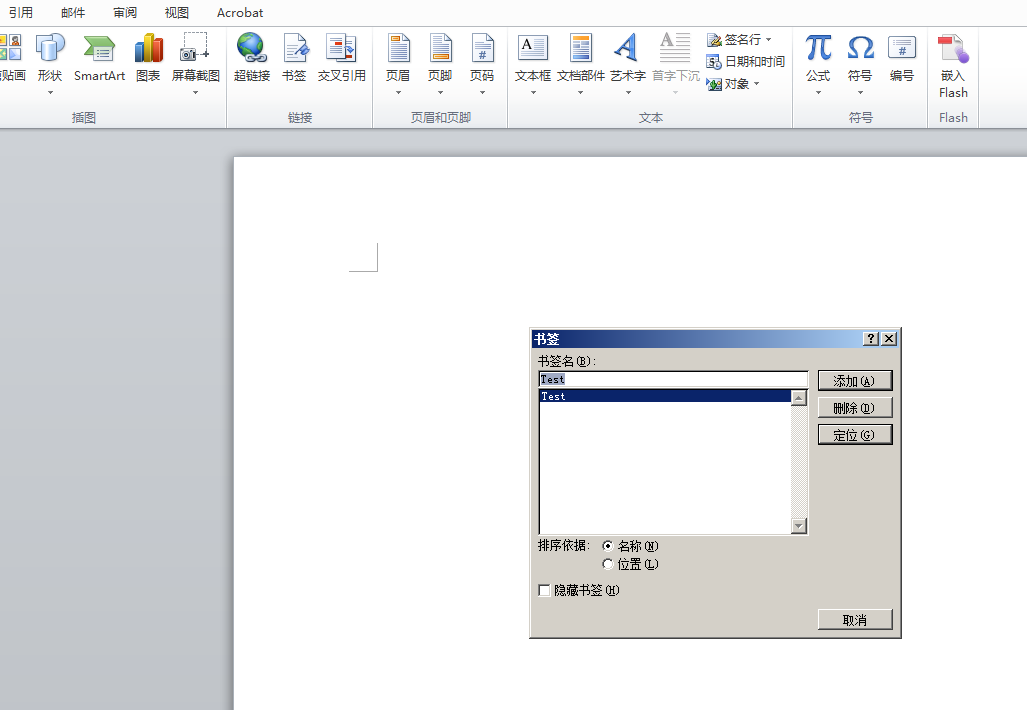Expand the 公式 equation dropdown
The width and height of the screenshot is (1027, 710).
pyautogui.click(x=818, y=93)
